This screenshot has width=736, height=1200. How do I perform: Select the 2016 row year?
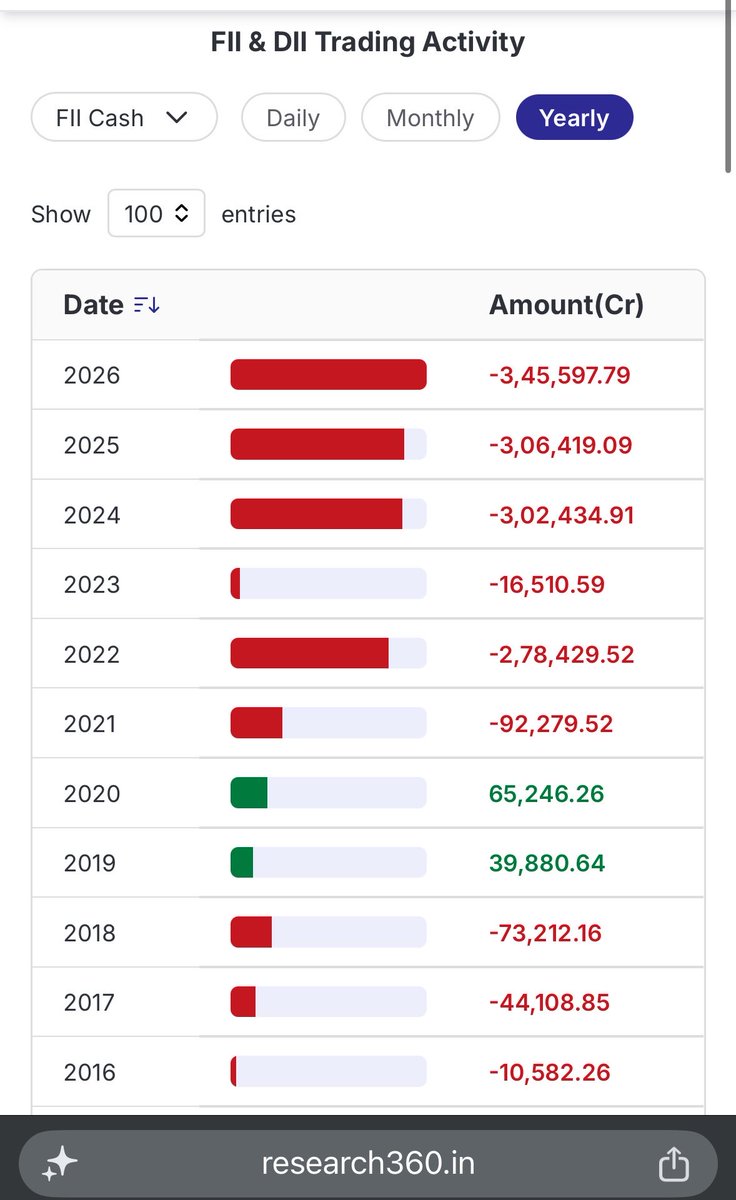(x=90, y=1072)
